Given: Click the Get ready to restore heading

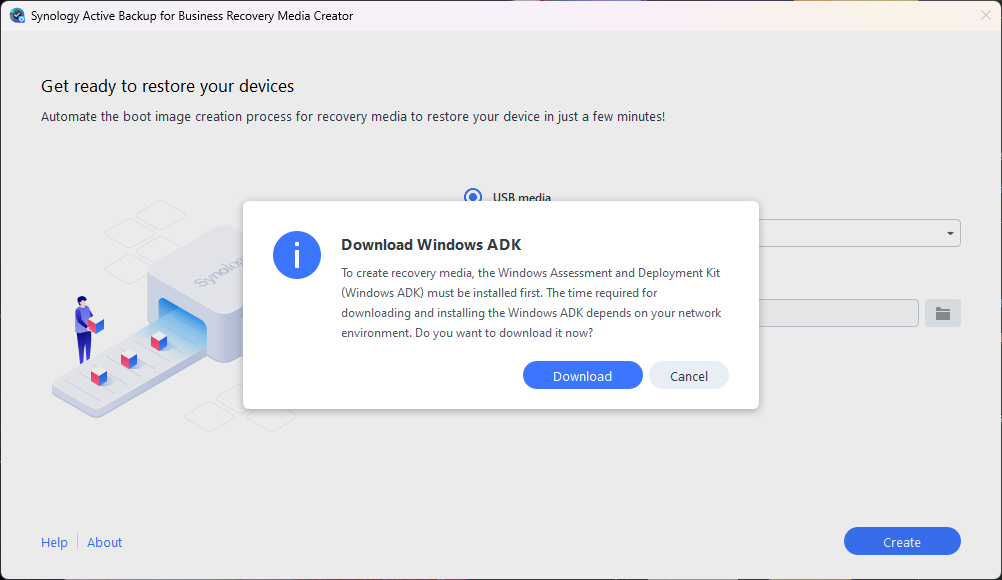Looking at the screenshot, I should [167, 87].
